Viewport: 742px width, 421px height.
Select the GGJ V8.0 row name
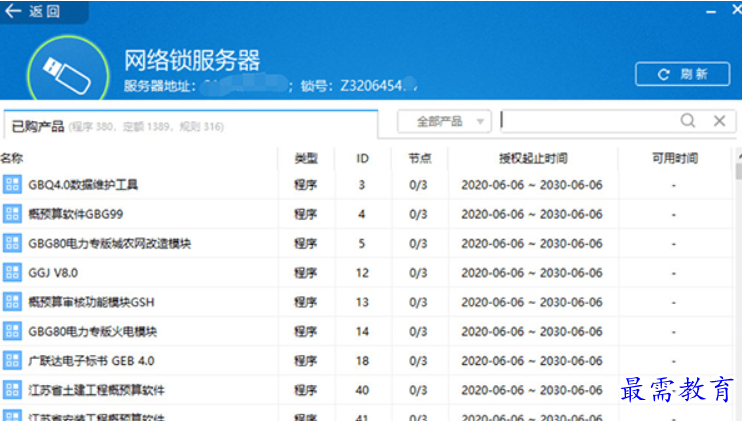pyautogui.click(x=53, y=273)
